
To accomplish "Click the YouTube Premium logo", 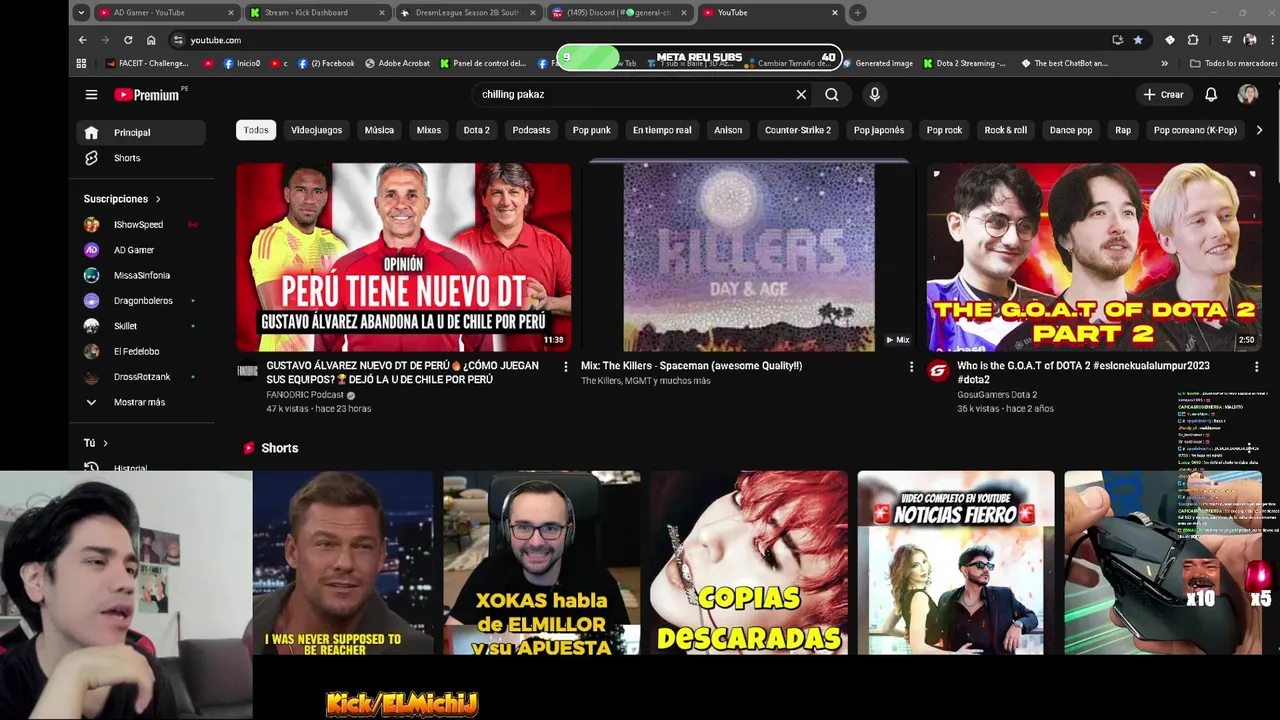I will coord(147,94).
